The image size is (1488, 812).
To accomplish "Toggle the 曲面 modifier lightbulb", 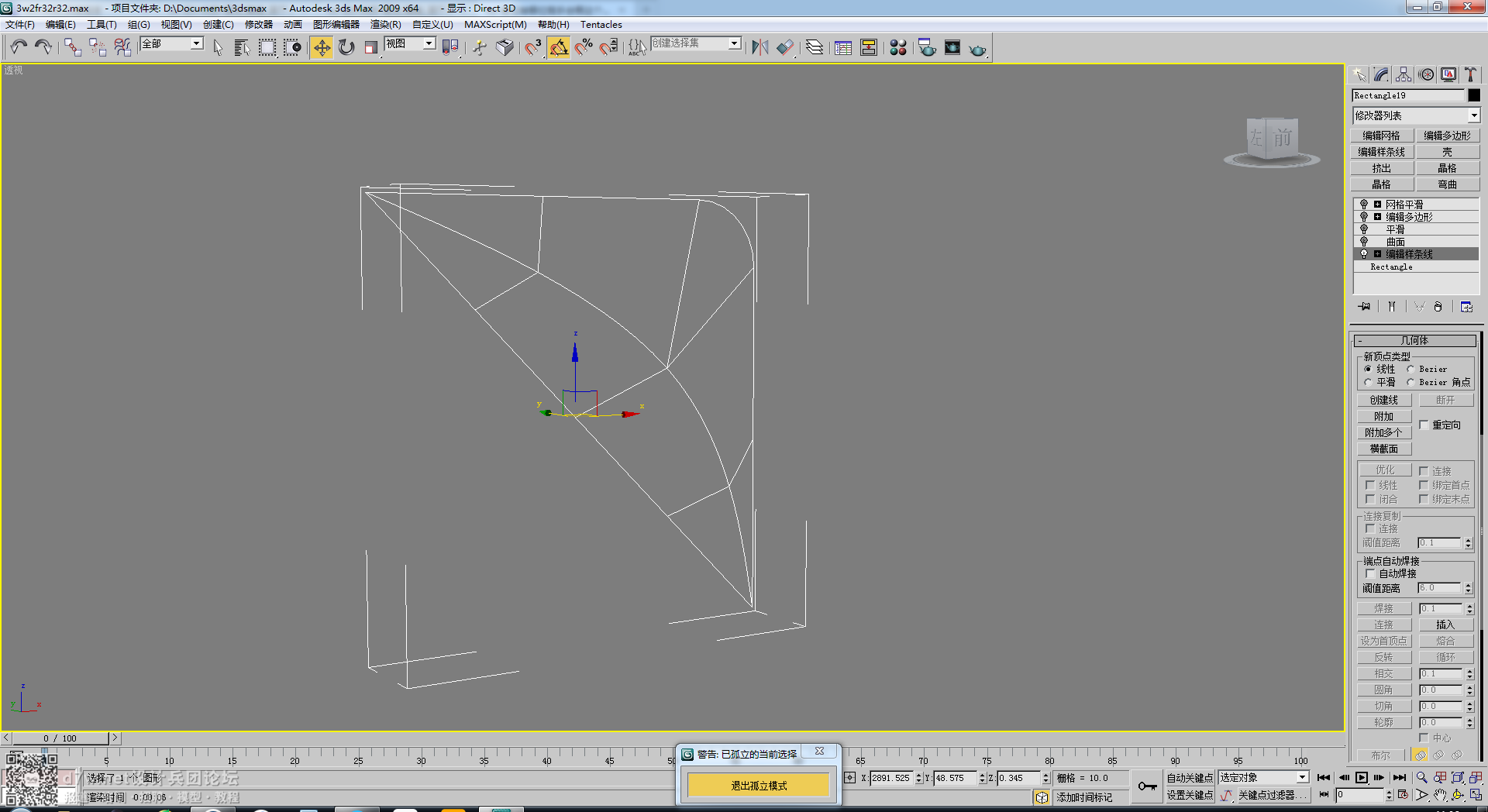I will point(1364,242).
